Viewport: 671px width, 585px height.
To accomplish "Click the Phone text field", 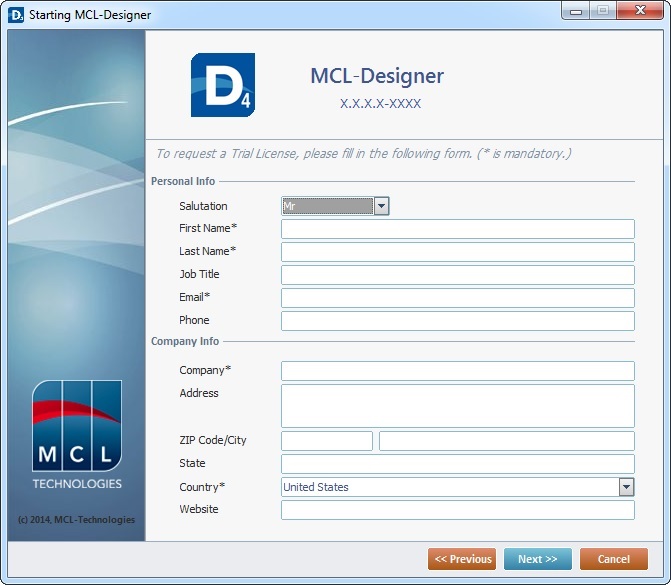I will click(x=457, y=321).
